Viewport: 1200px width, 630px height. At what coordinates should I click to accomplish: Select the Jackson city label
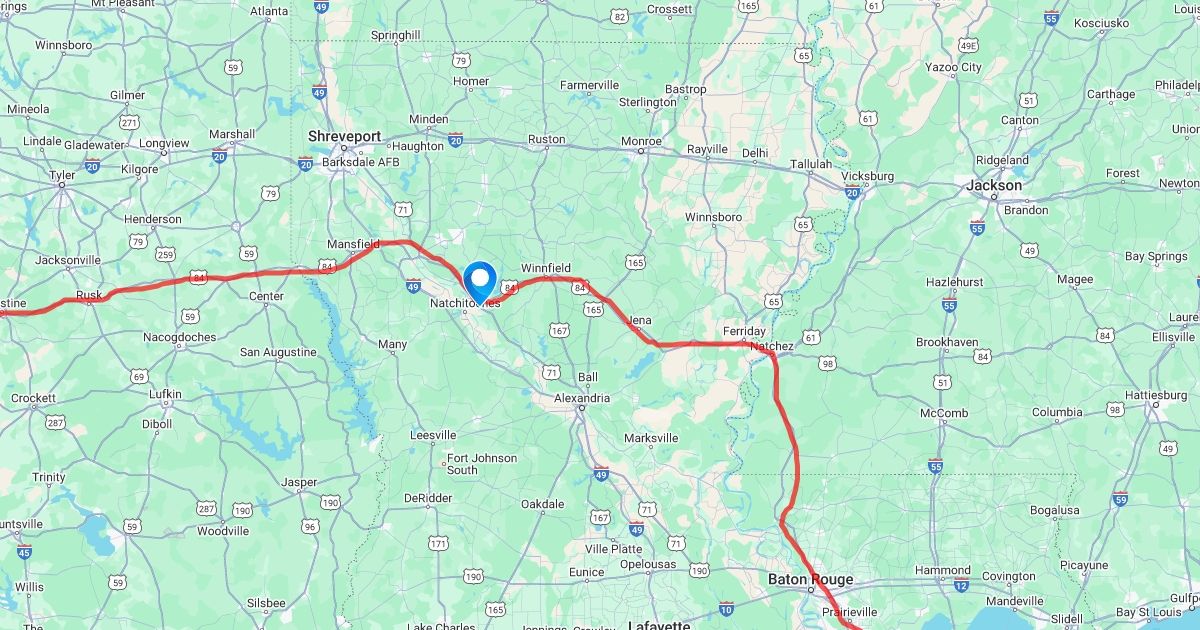(x=994, y=185)
